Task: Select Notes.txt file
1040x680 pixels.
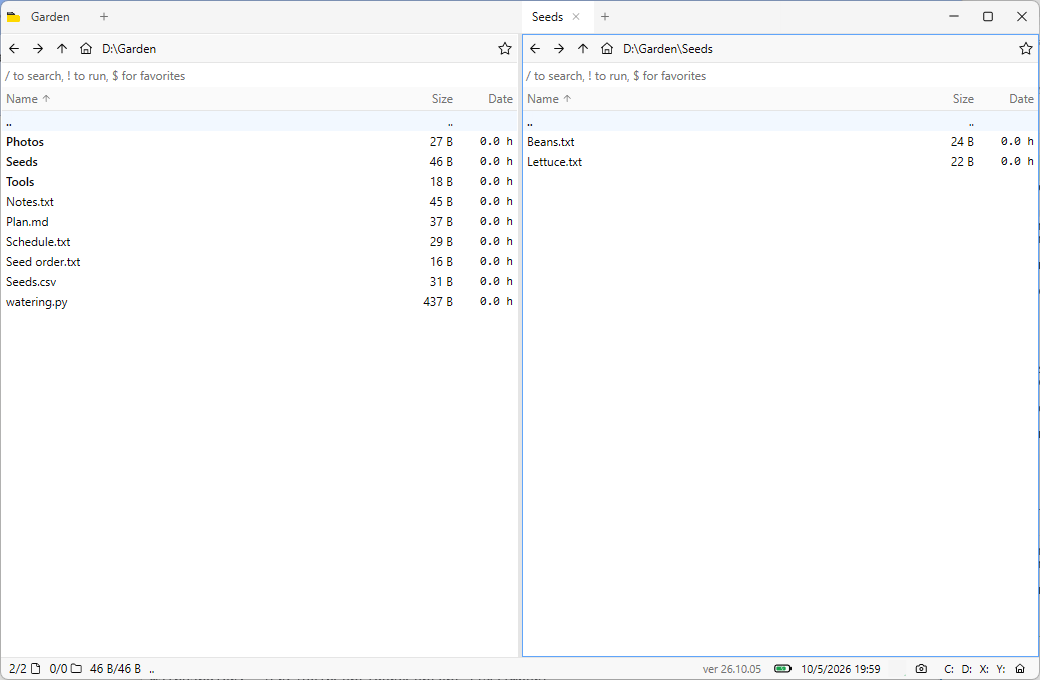Action: point(259,201)
